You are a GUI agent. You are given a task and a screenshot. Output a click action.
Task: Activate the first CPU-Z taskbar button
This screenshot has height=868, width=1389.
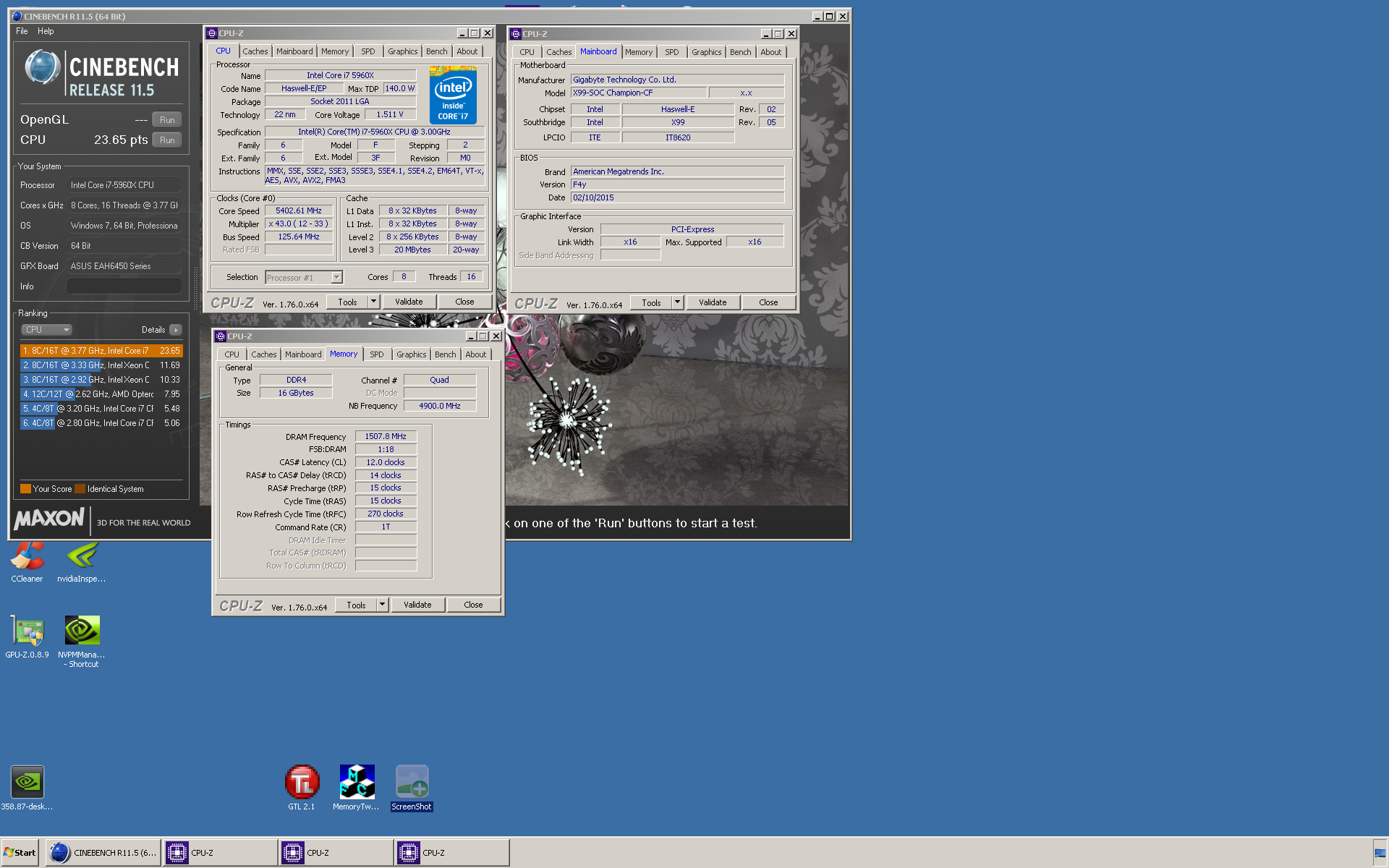point(220,853)
